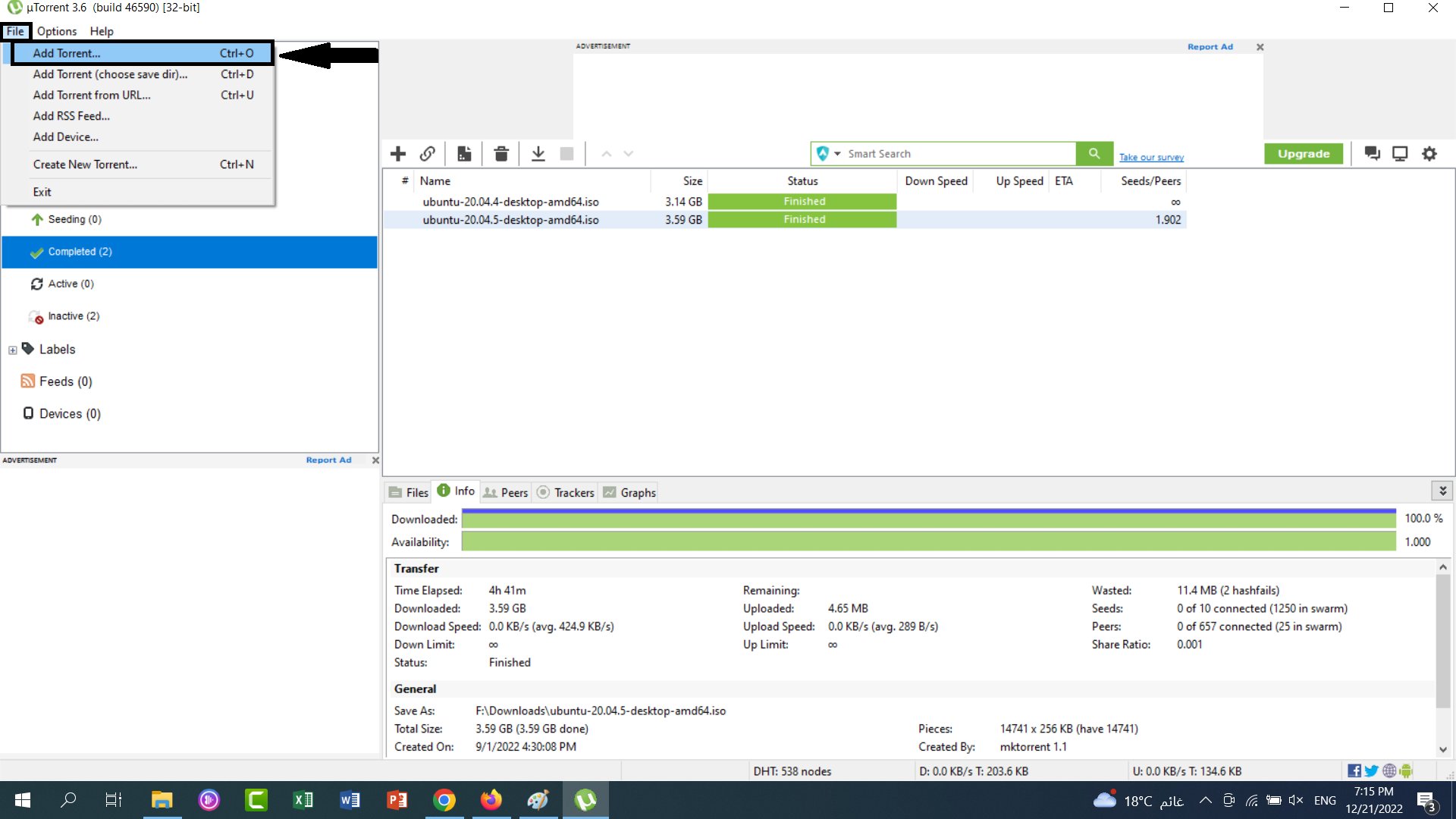The height and width of the screenshot is (819, 1456).
Task: Open the Take our survey link
Action: pyautogui.click(x=1151, y=157)
